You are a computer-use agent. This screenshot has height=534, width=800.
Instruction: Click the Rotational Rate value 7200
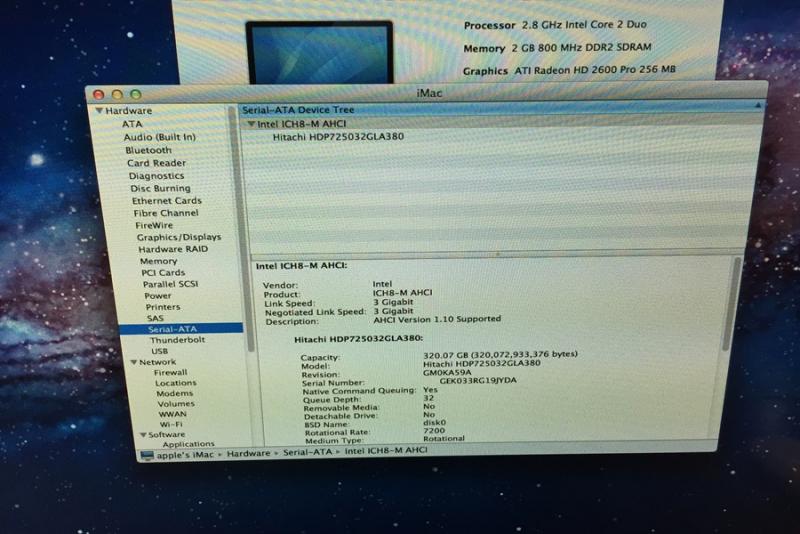click(x=434, y=430)
